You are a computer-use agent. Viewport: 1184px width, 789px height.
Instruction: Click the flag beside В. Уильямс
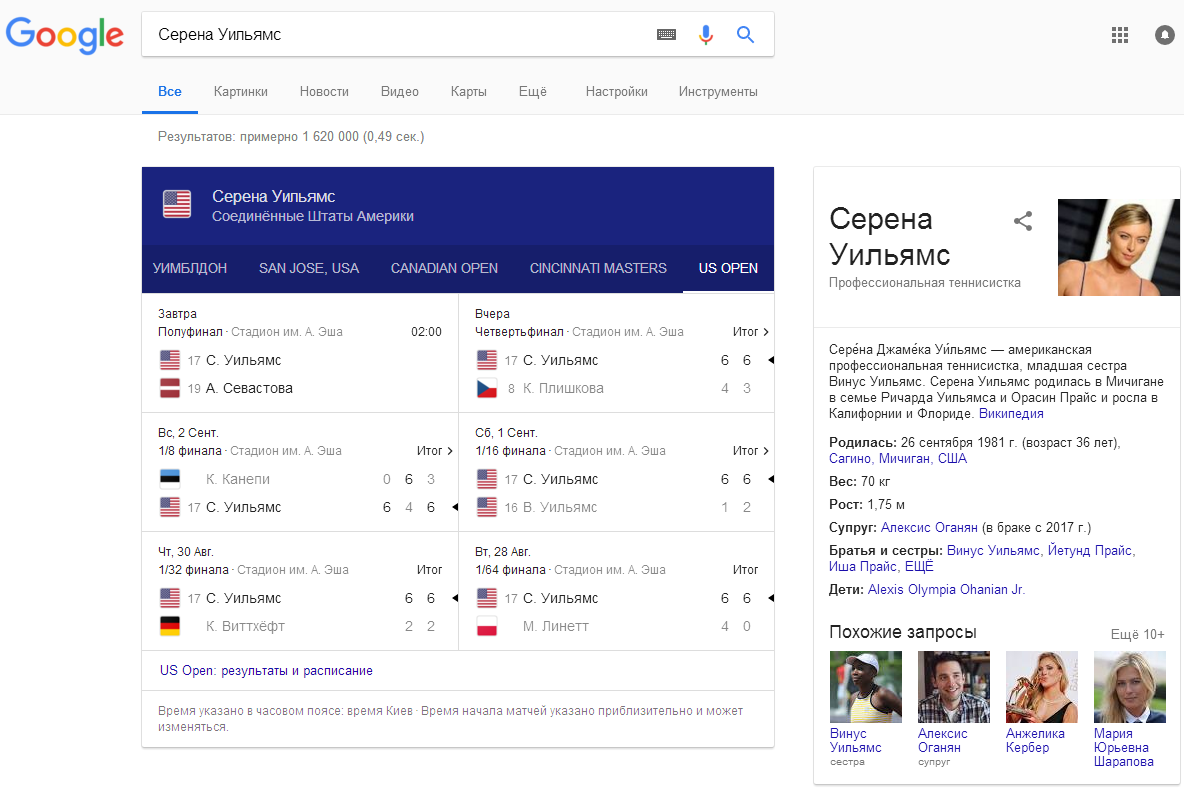point(486,507)
